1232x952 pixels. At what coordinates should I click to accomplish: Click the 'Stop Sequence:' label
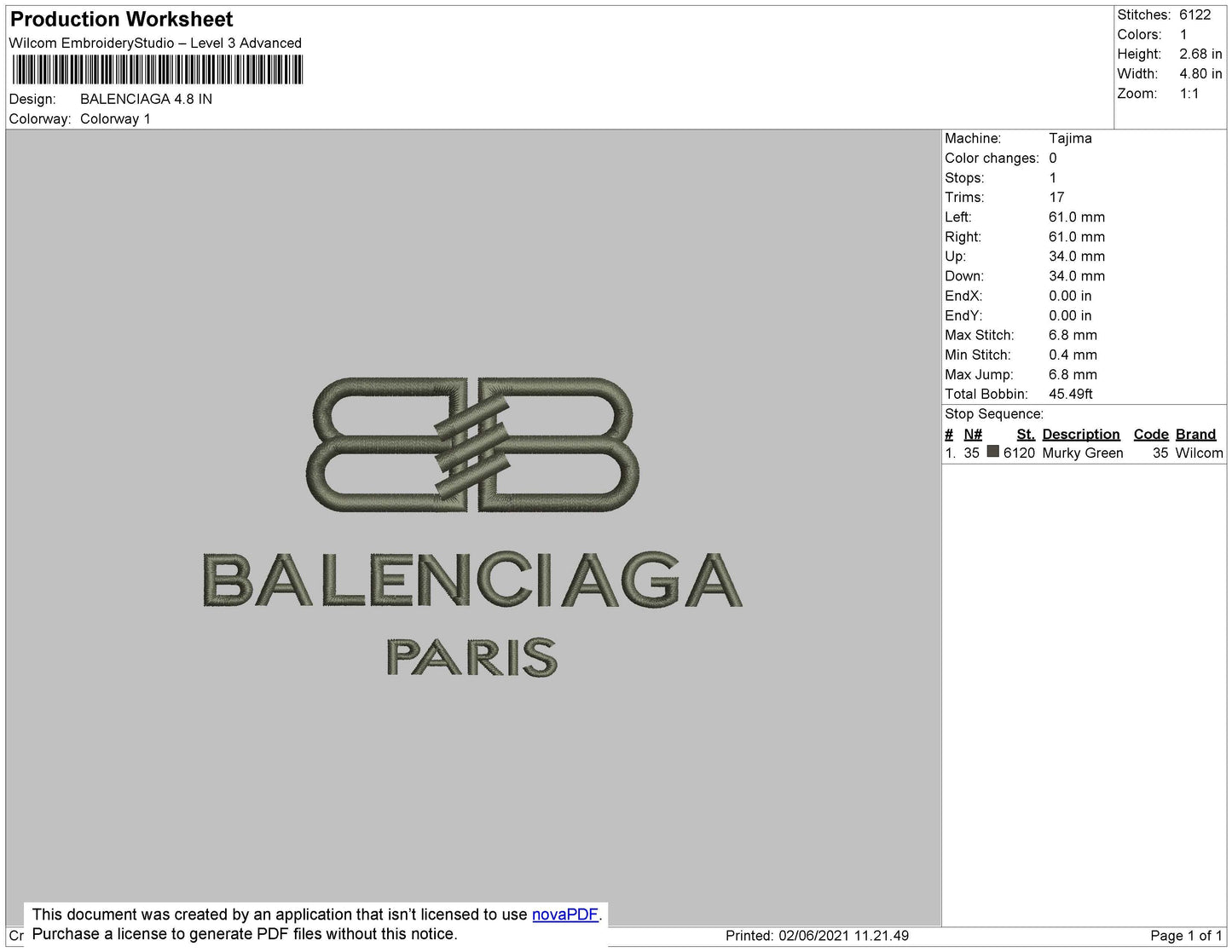(x=994, y=414)
